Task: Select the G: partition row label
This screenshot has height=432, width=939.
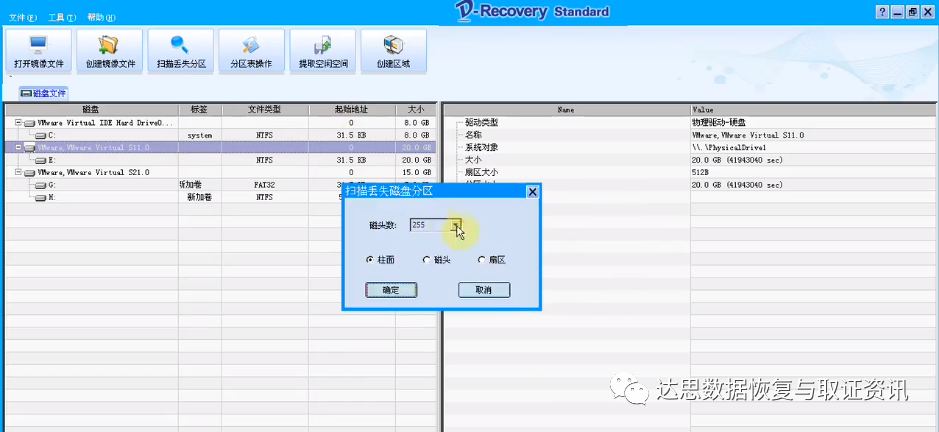Action: pyautogui.click(x=52, y=185)
